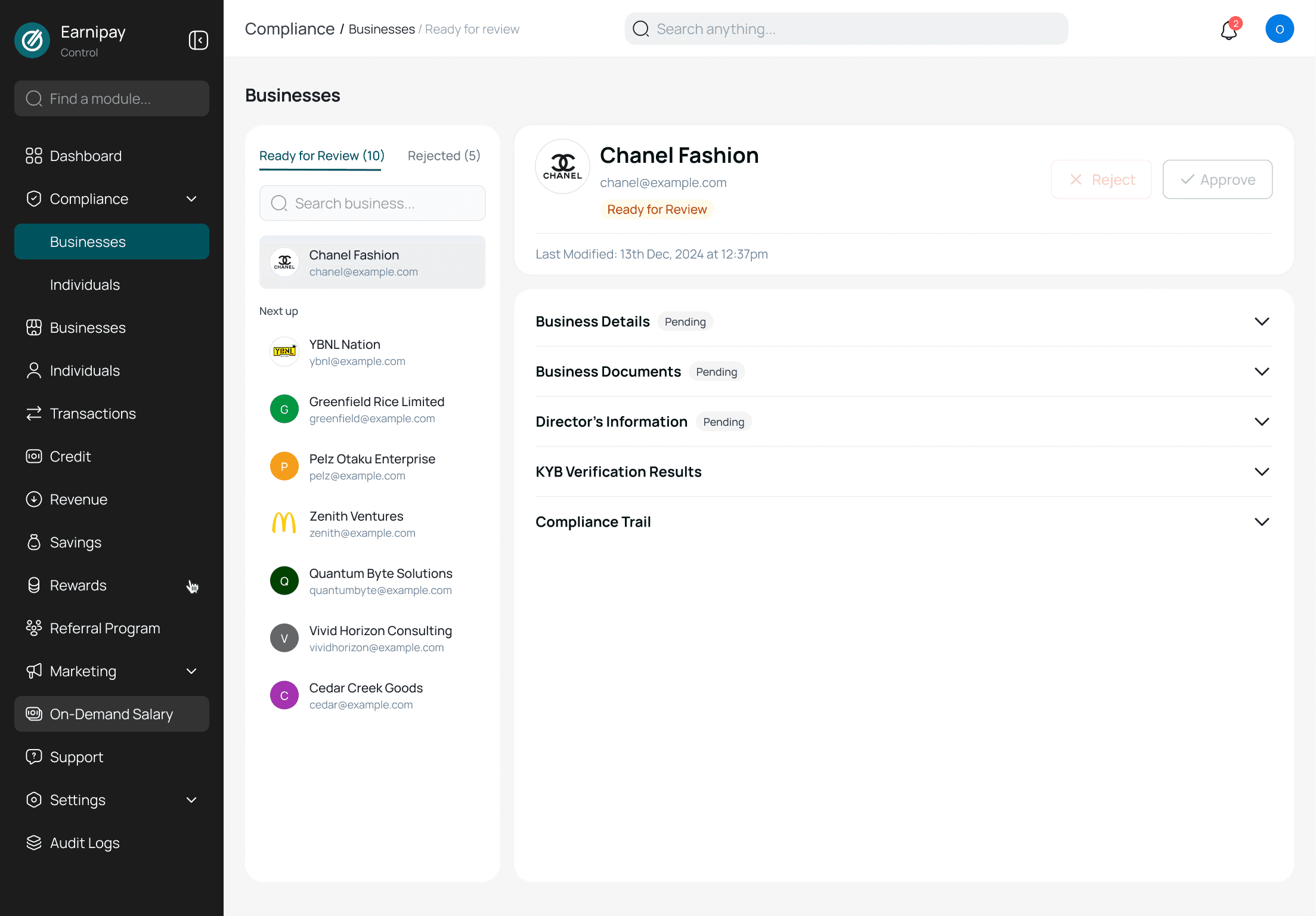
Task: Open Dashboard from the sidebar
Action: pyautogui.click(x=85, y=156)
